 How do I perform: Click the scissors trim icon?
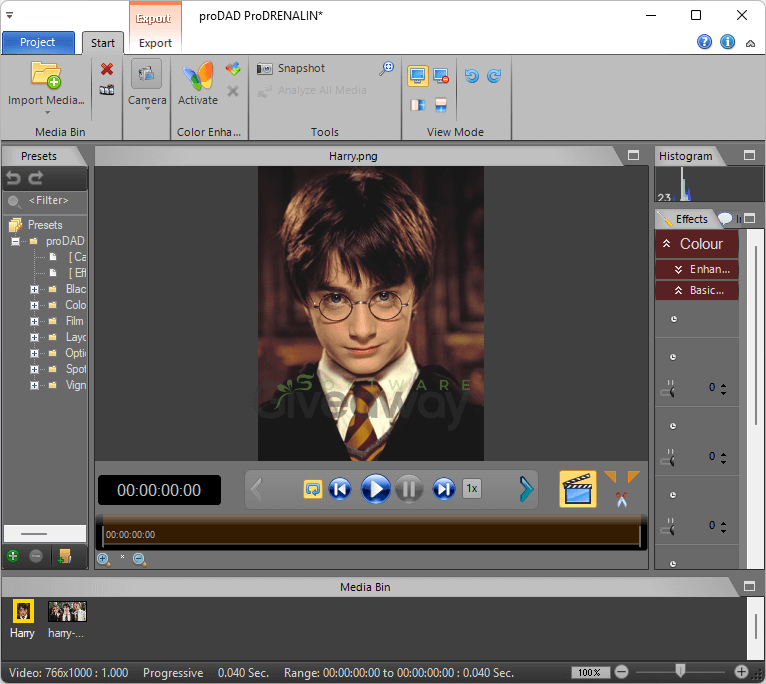point(621,499)
